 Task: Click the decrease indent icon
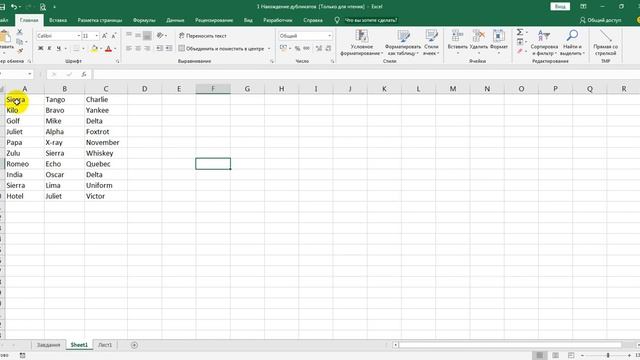tap(159, 49)
